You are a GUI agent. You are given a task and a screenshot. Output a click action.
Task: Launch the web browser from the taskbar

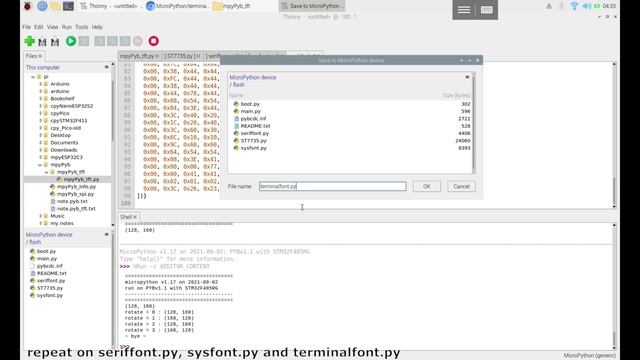tap(42, 6)
